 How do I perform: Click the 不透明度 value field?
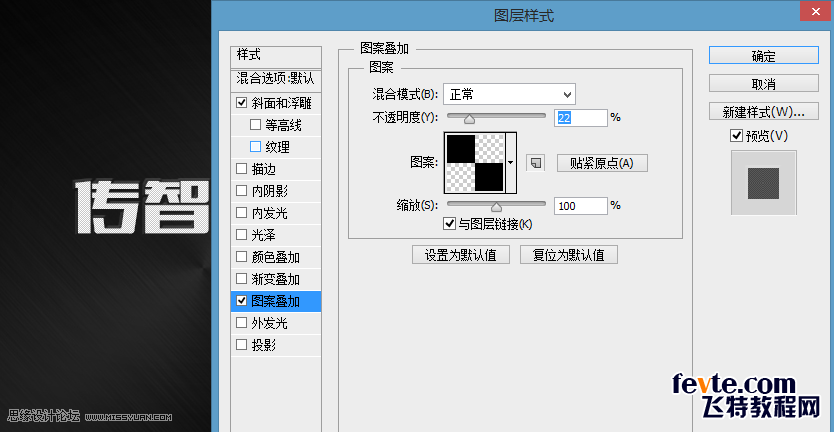(x=580, y=118)
